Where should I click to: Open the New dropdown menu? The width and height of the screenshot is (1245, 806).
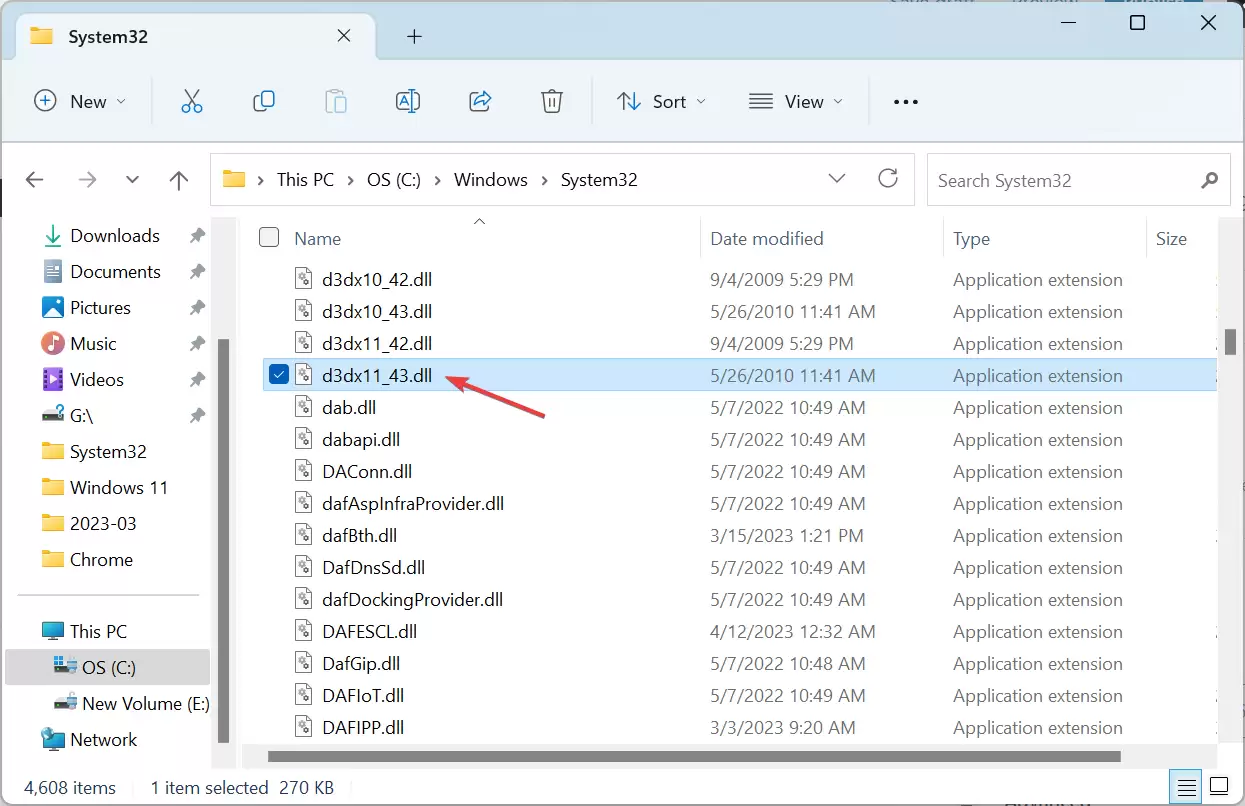pyautogui.click(x=80, y=101)
